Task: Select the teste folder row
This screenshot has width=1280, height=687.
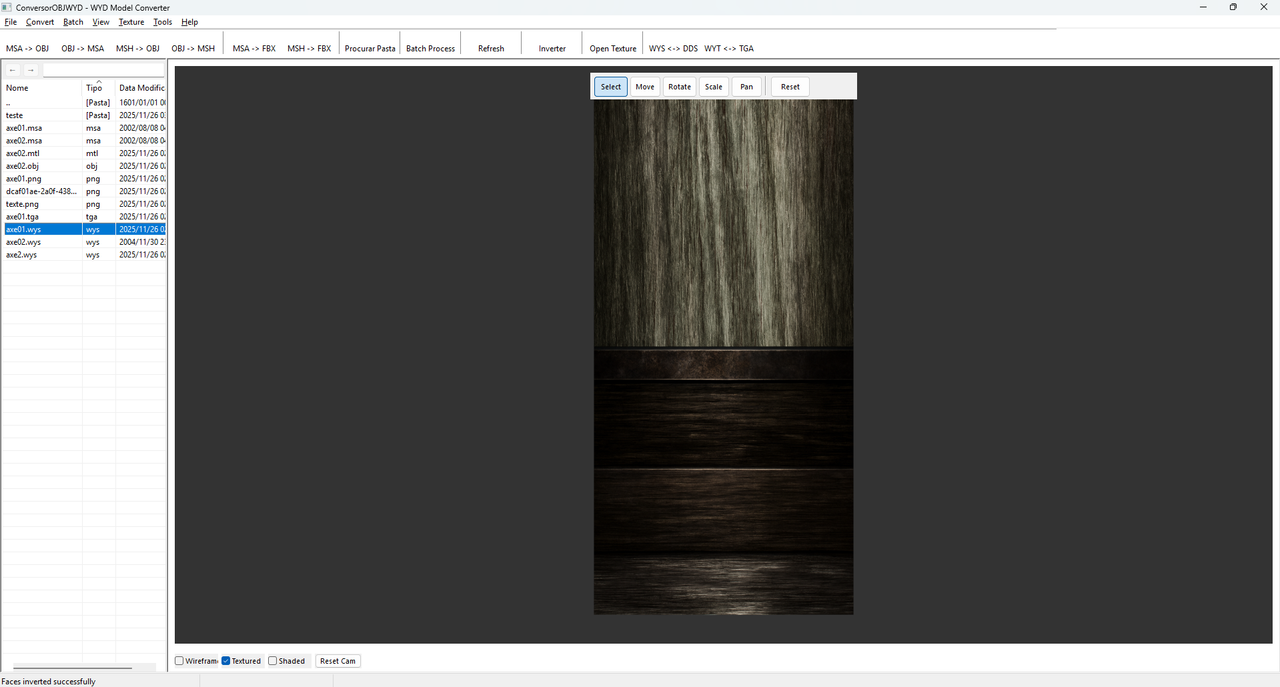Action: 84,116
